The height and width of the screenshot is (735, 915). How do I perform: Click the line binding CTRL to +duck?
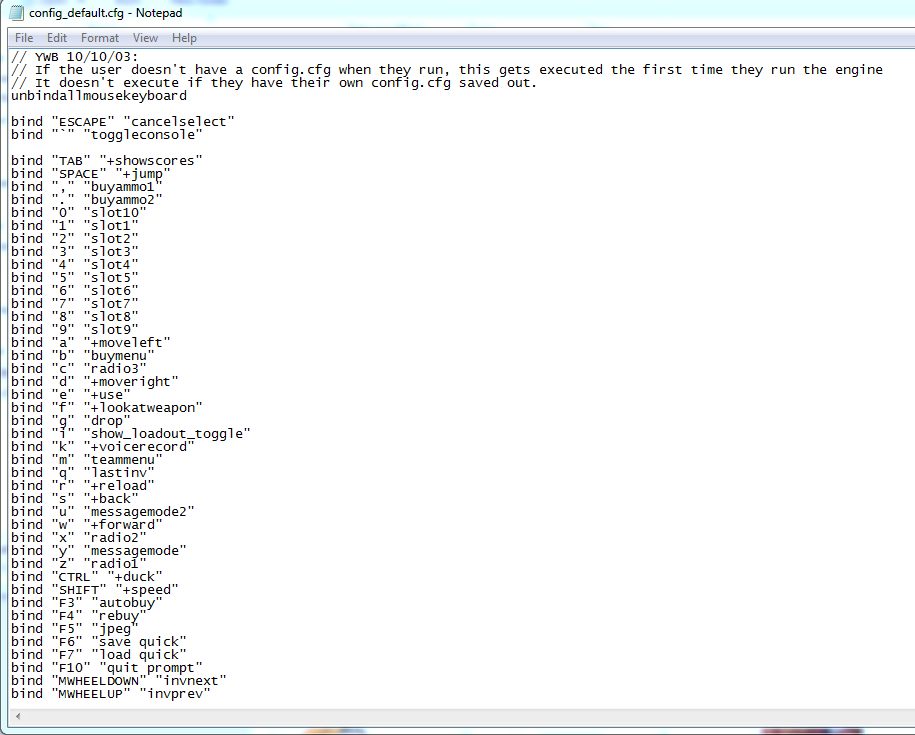point(87,577)
